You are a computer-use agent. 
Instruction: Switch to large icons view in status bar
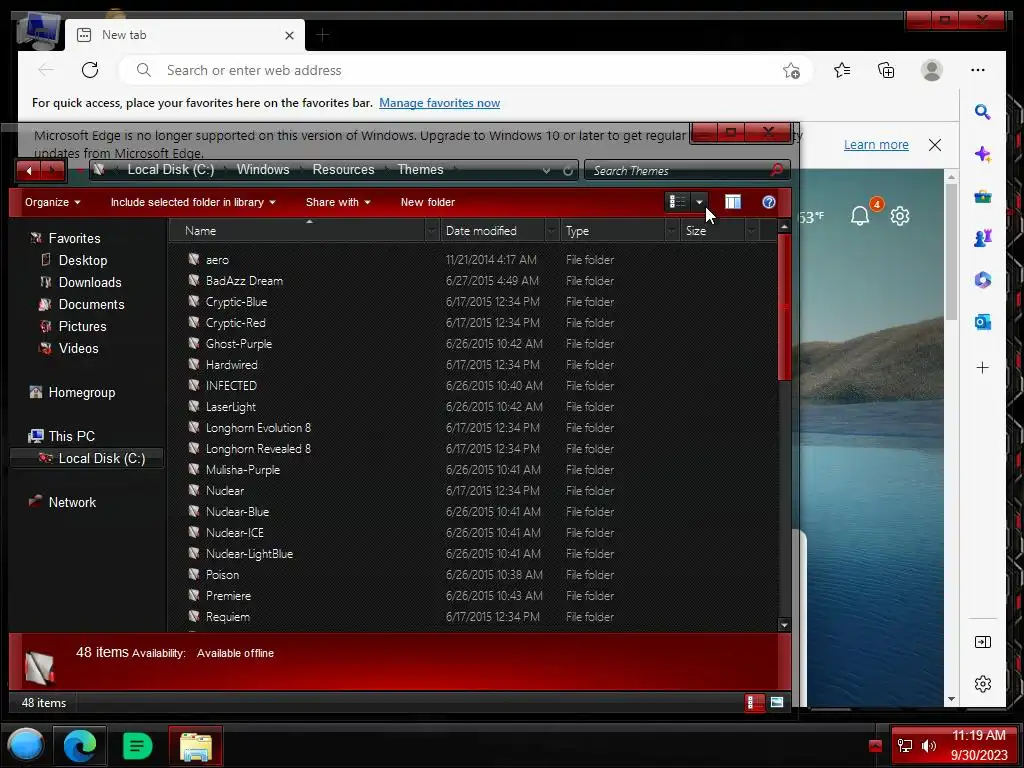776,703
